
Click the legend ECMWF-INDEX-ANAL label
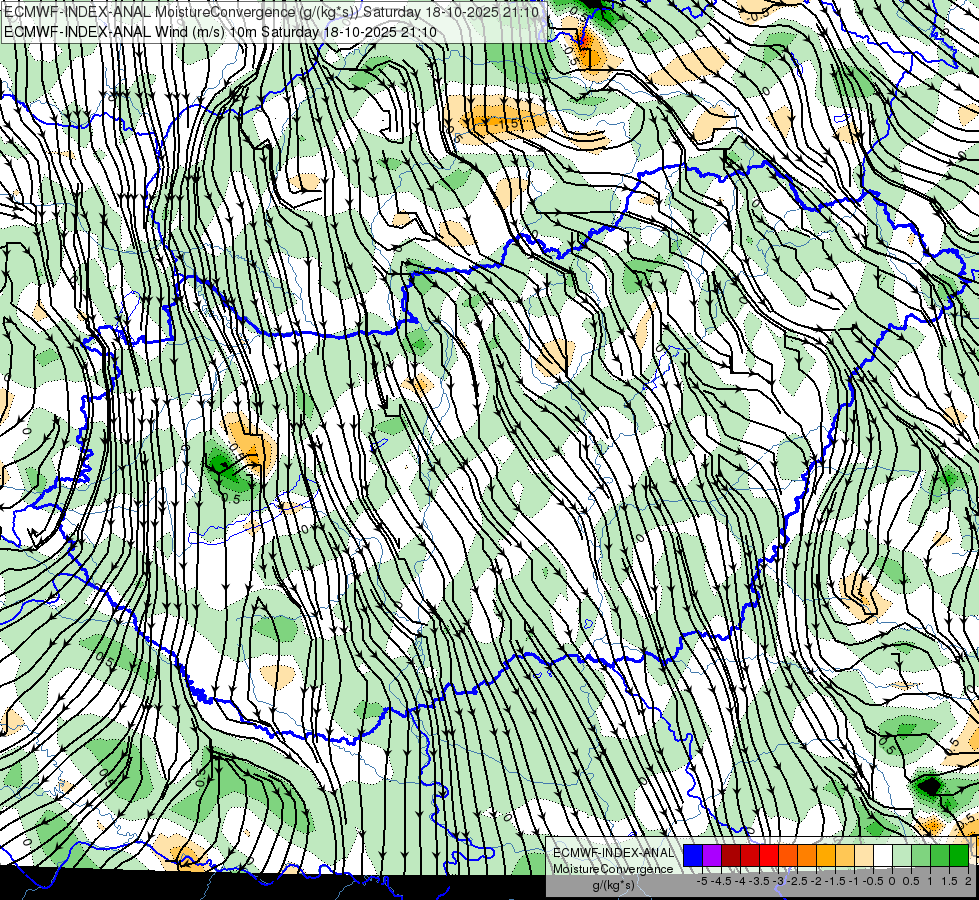pos(613,853)
